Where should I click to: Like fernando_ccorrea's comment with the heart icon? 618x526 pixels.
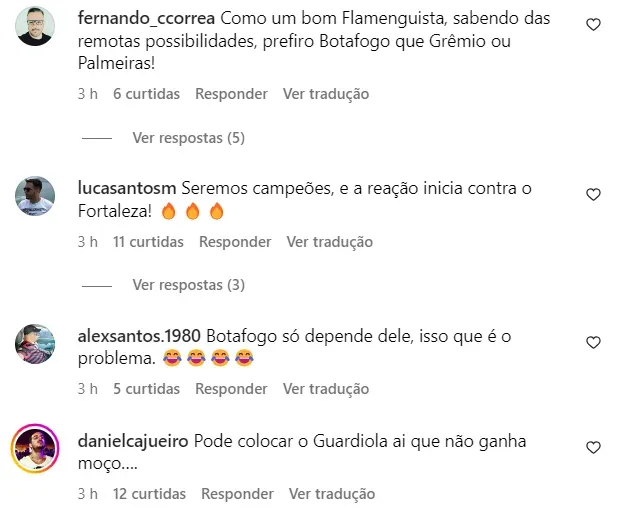coord(593,24)
